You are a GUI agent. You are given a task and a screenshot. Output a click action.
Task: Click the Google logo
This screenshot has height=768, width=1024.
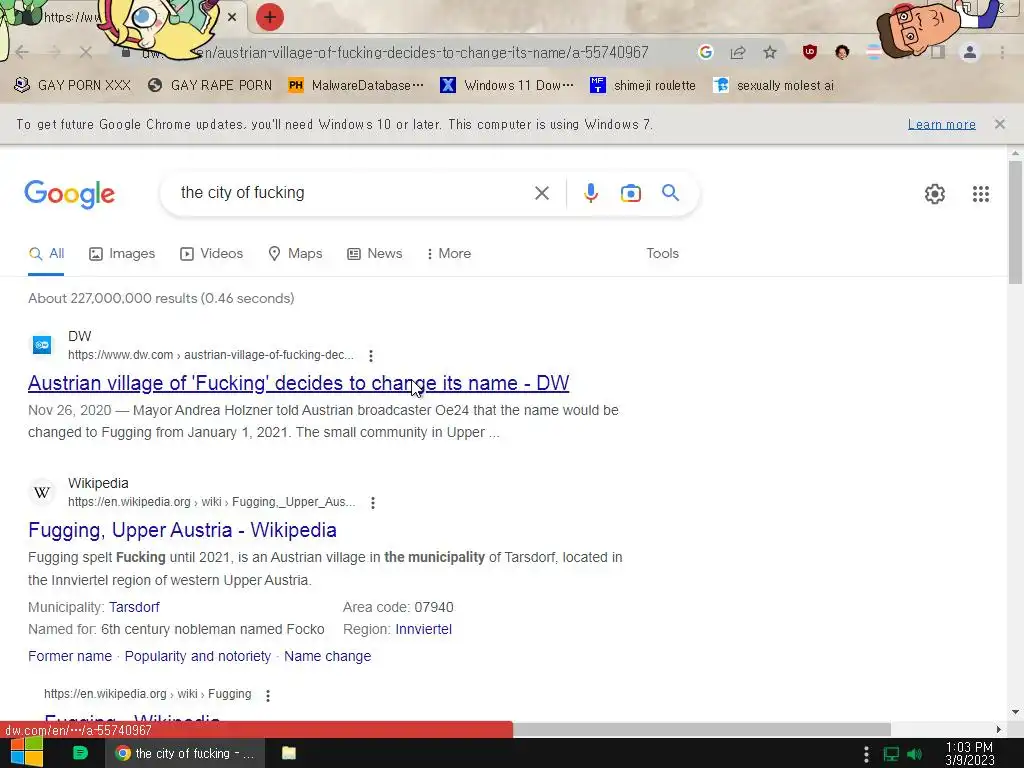tap(70, 194)
